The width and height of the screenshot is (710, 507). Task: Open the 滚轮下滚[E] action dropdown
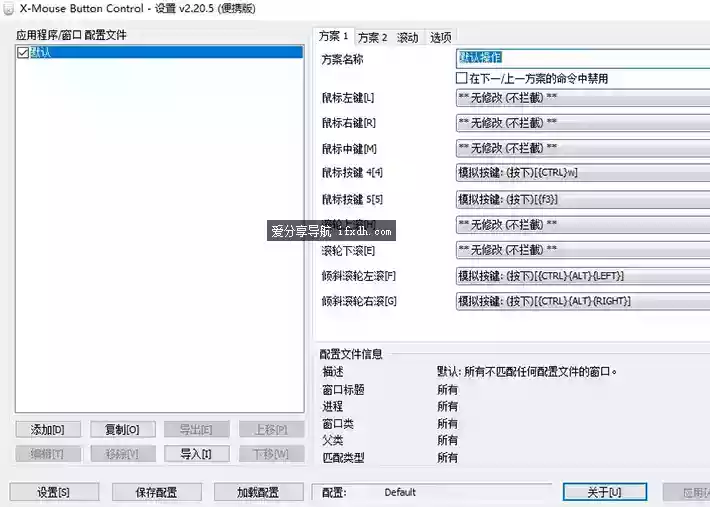tap(583, 250)
